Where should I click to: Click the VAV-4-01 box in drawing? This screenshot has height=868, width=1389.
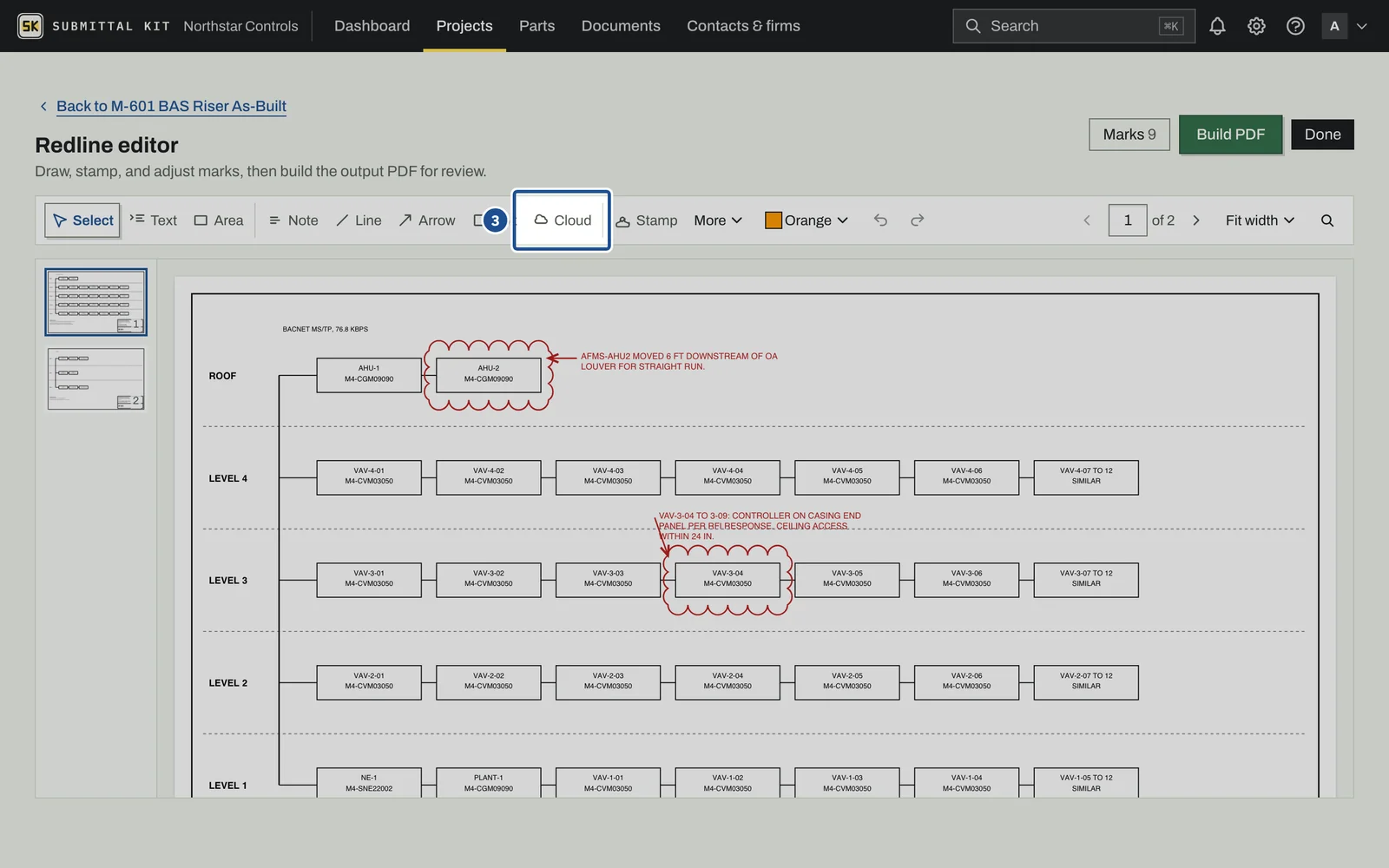[369, 477]
